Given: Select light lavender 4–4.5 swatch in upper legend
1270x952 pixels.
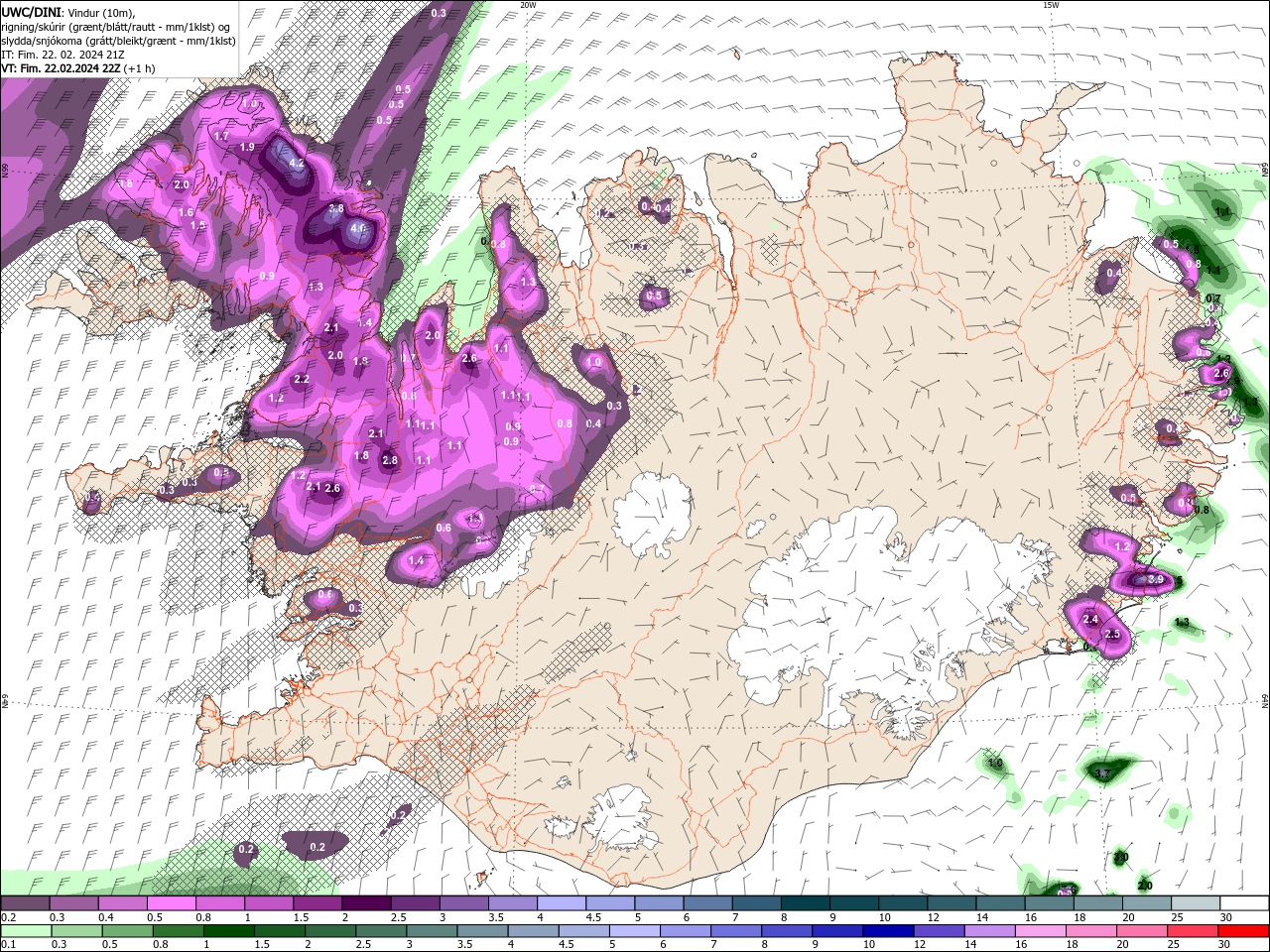Looking at the screenshot, I should coord(562,903).
